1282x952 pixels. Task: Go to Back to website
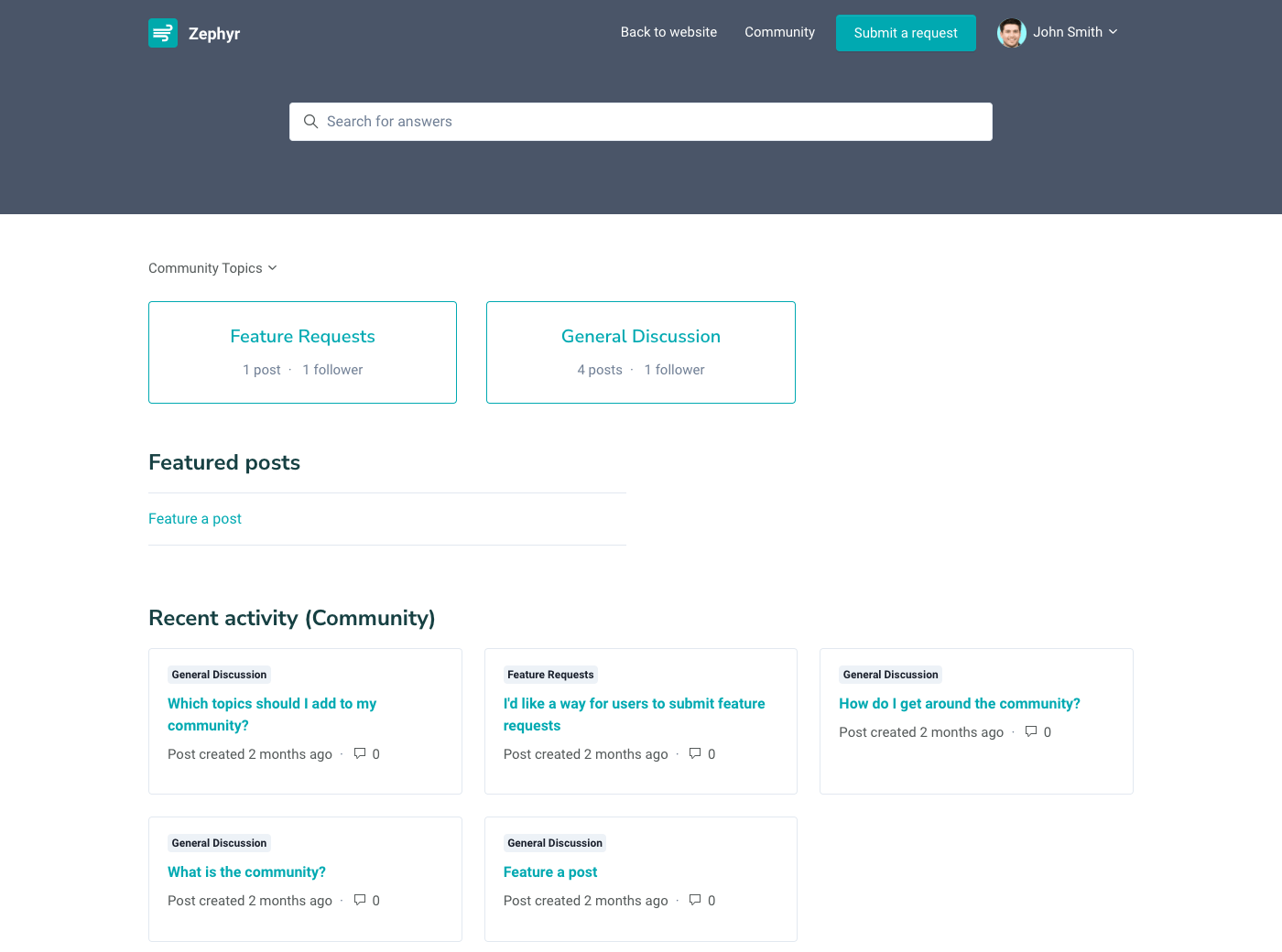pos(668,32)
